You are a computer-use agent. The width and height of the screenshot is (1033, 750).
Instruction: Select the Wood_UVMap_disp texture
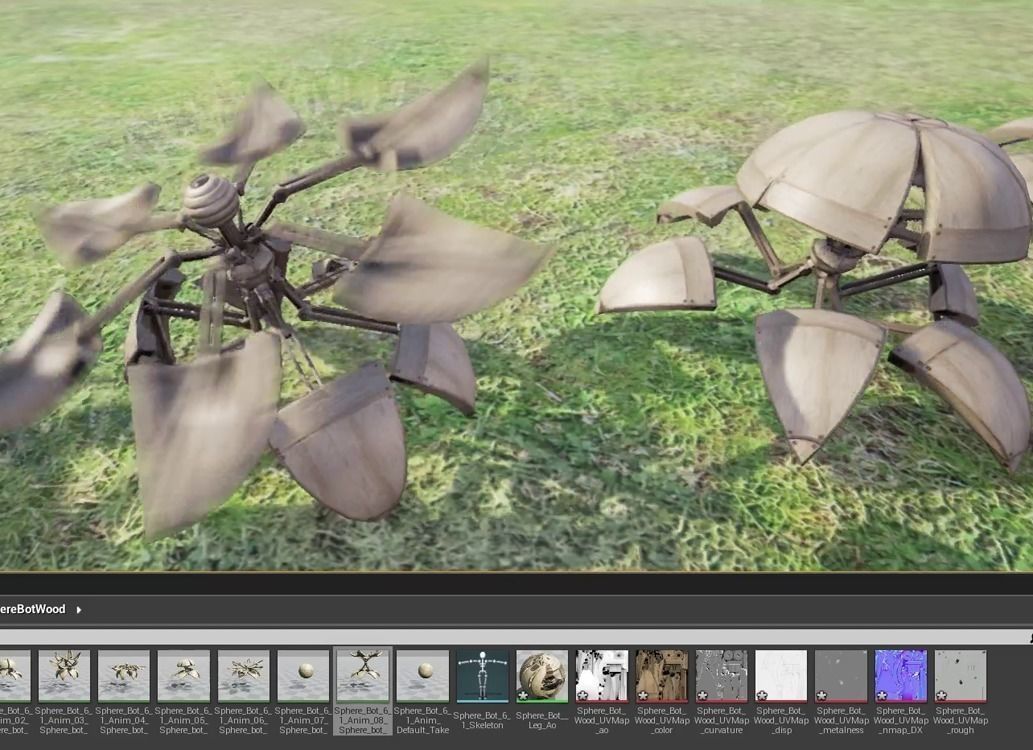click(x=781, y=691)
